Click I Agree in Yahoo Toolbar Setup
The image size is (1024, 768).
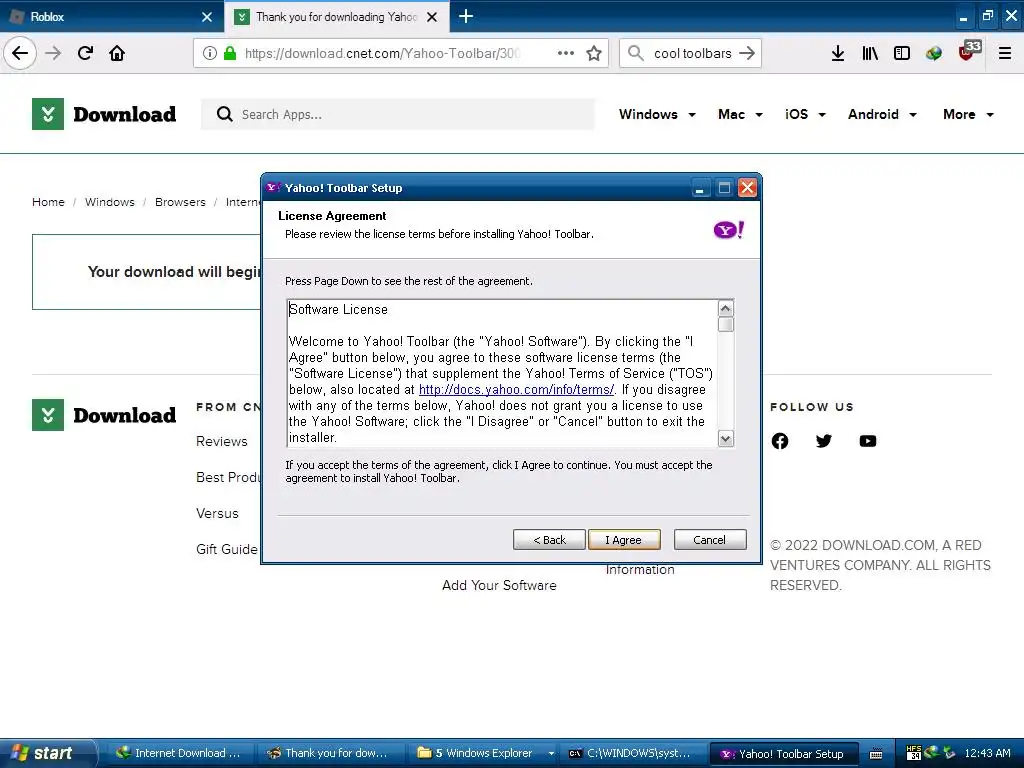[x=624, y=539]
